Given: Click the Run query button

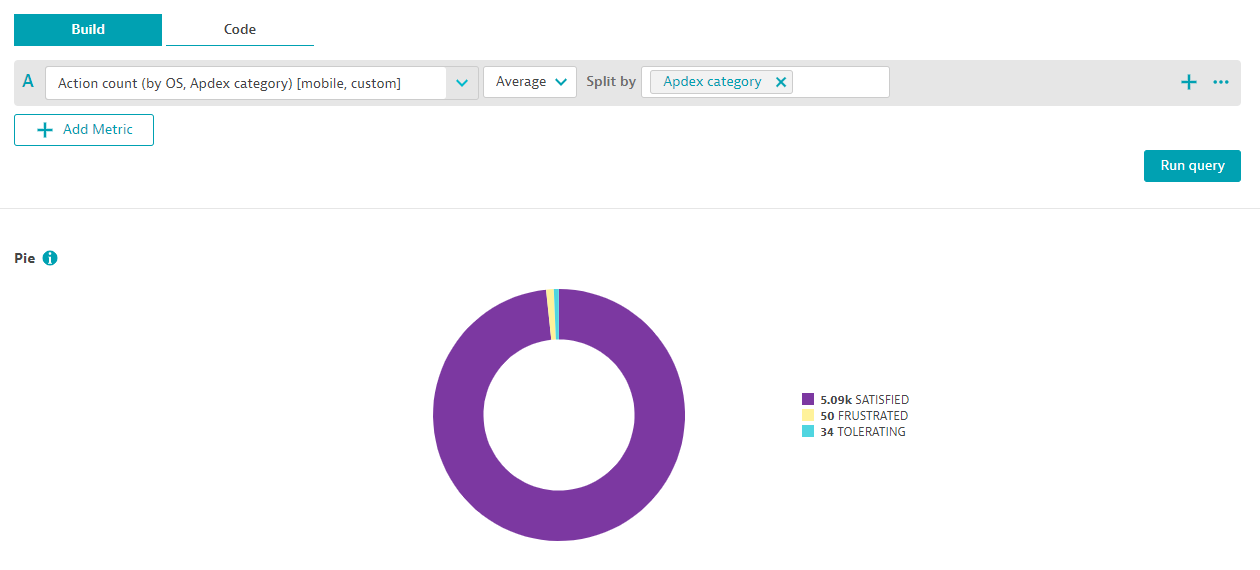Looking at the screenshot, I should pos(1192,166).
